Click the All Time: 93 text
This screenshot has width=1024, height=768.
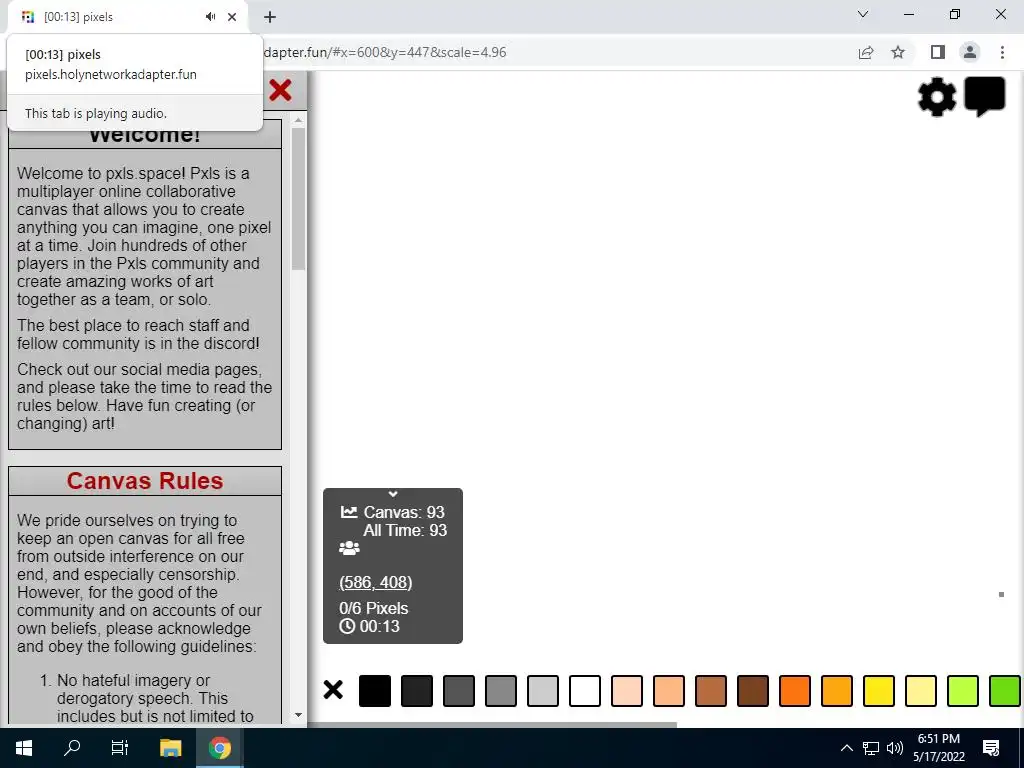click(405, 530)
